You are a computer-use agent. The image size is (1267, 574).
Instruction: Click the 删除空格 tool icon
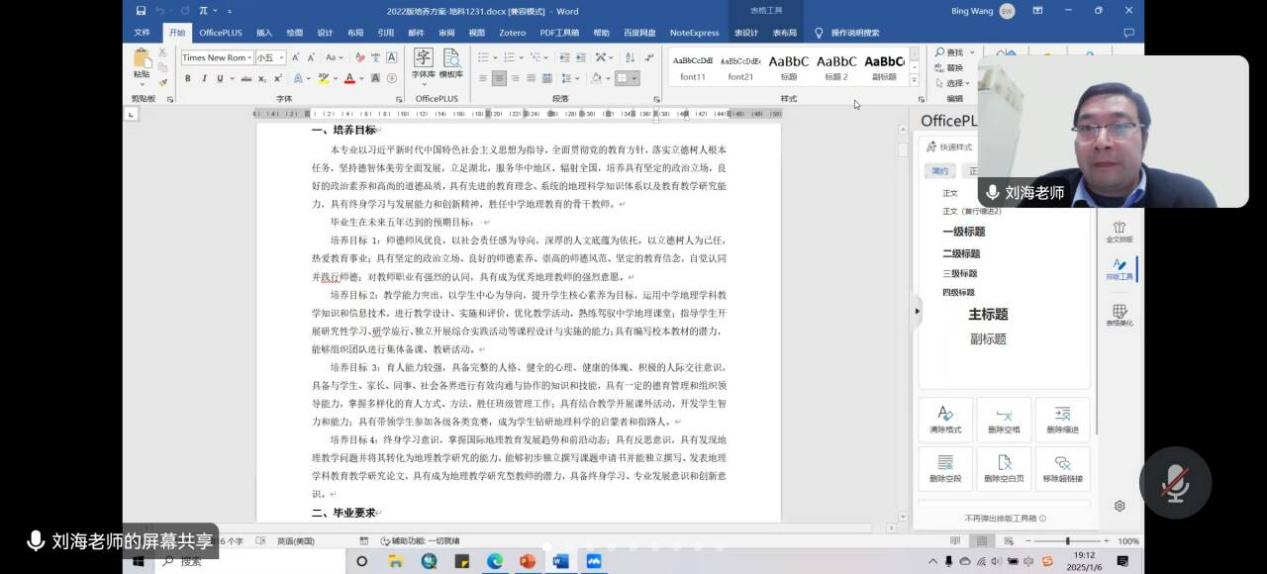click(x=1004, y=420)
